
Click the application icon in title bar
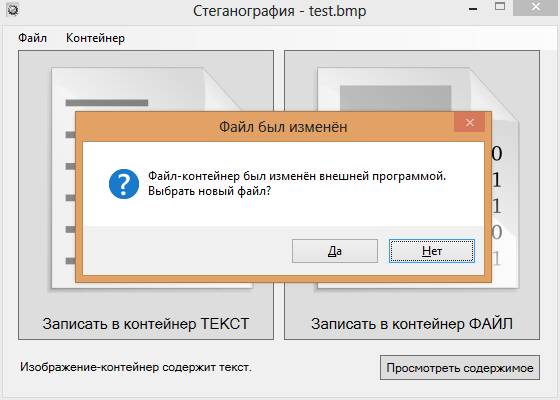coord(13,10)
